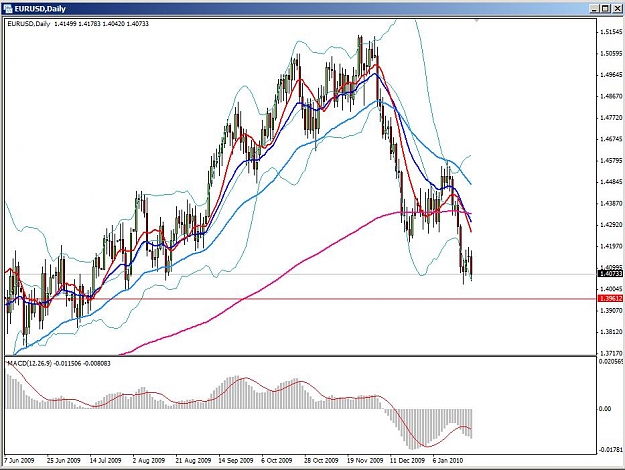The height and width of the screenshot is (470, 625).
Task: Click the 1.48670 price scale label
Action: click(x=611, y=96)
